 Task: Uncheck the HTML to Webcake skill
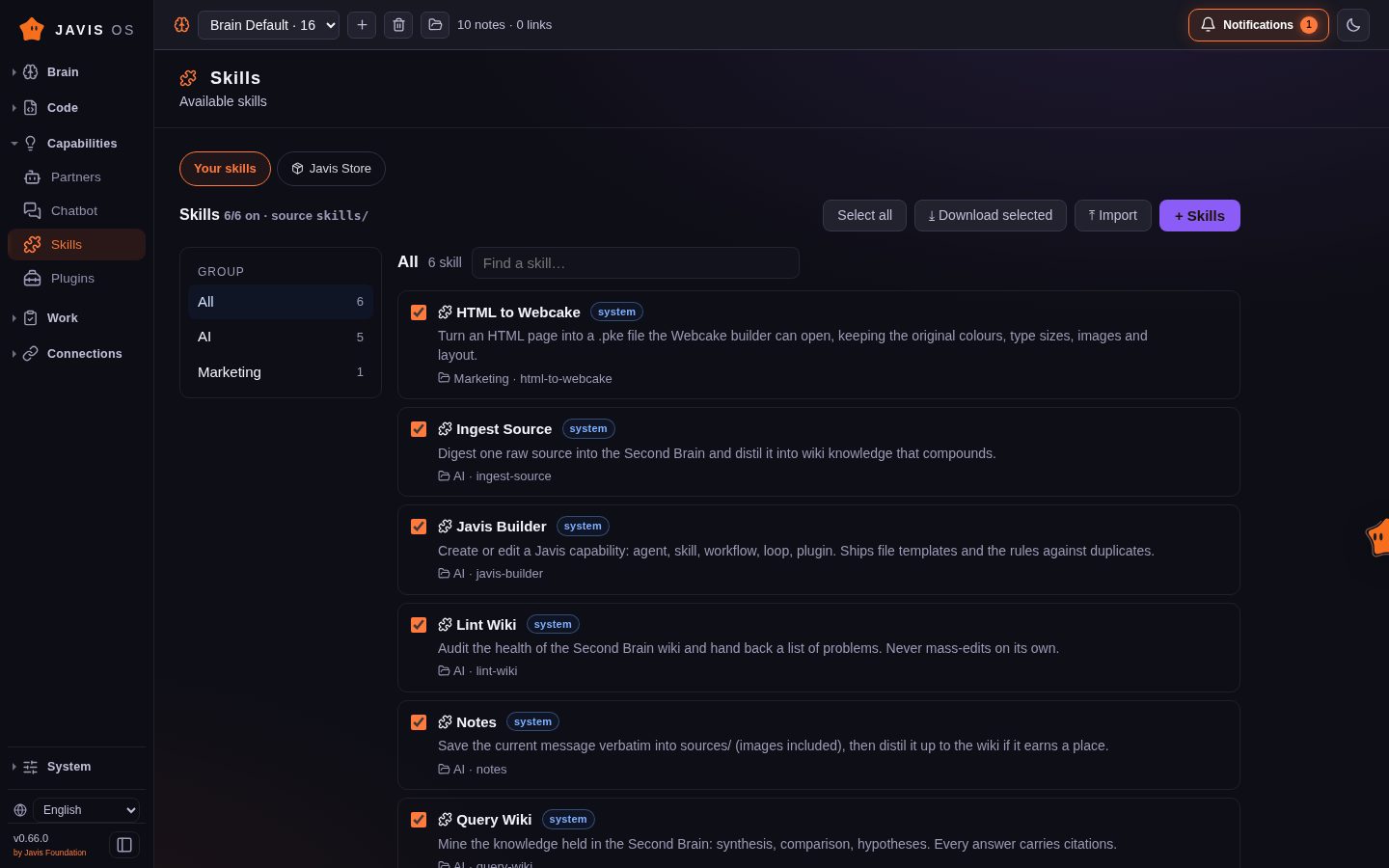pyautogui.click(x=419, y=312)
